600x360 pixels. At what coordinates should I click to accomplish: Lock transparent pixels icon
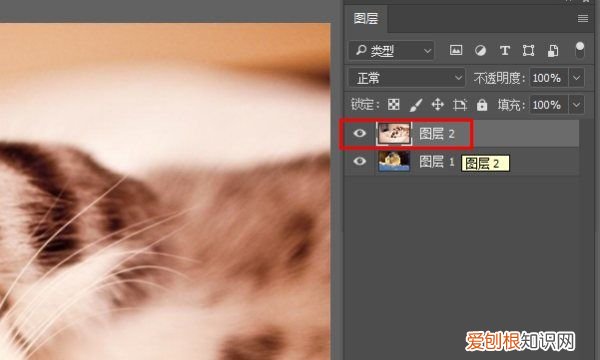click(394, 104)
